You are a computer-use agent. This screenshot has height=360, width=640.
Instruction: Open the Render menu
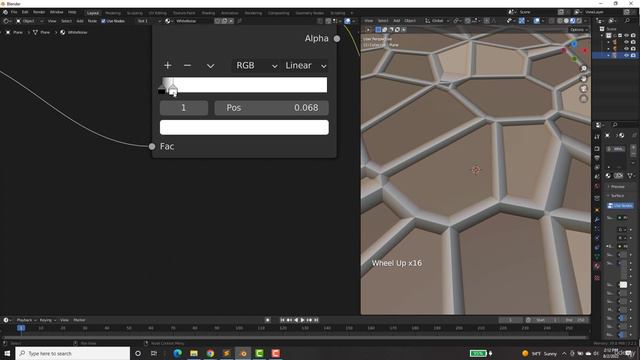click(x=39, y=12)
